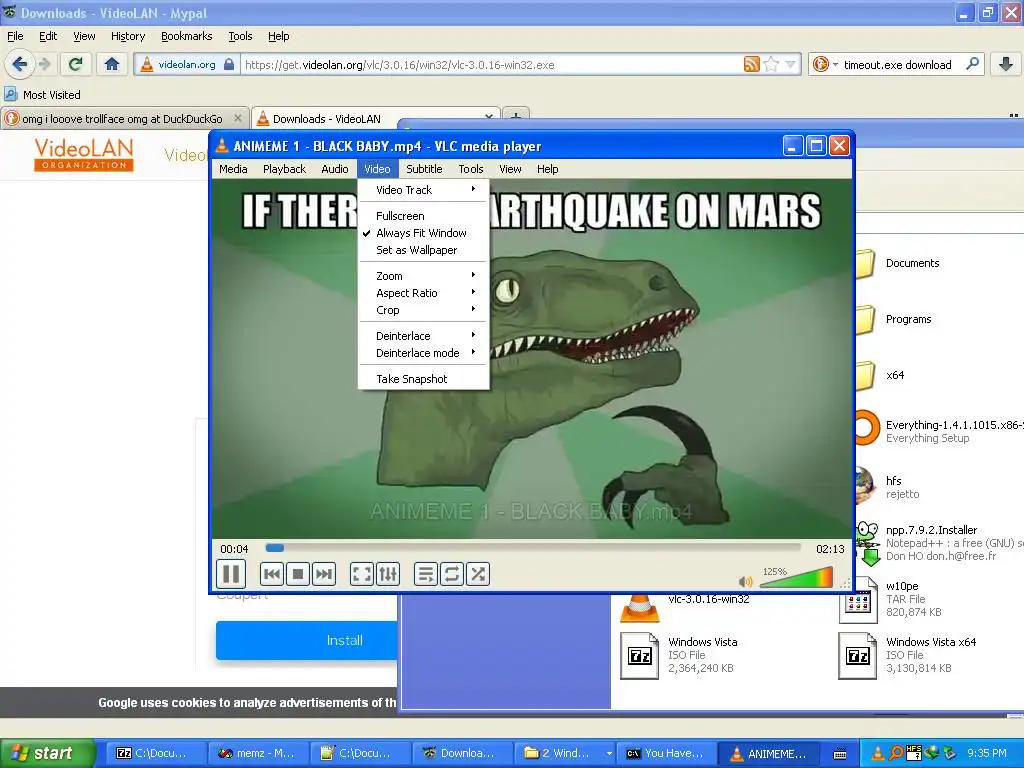This screenshot has height=768, width=1024.
Task: Select the w10pe TAR file
Action: [891, 599]
